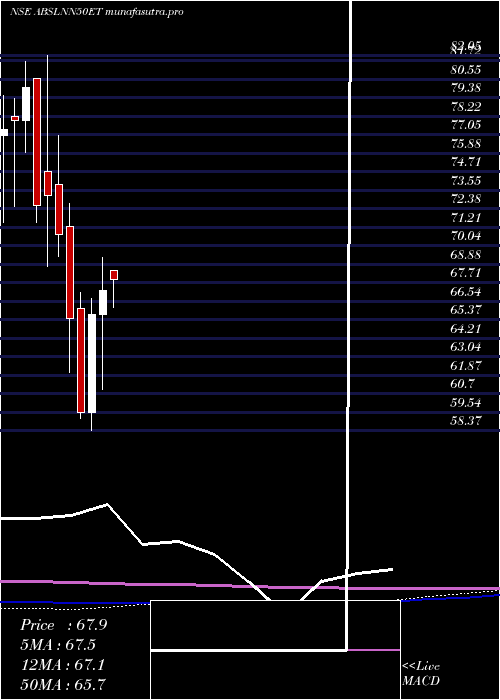
Task: Click the 67.71 price axis label
Action: (466, 273)
